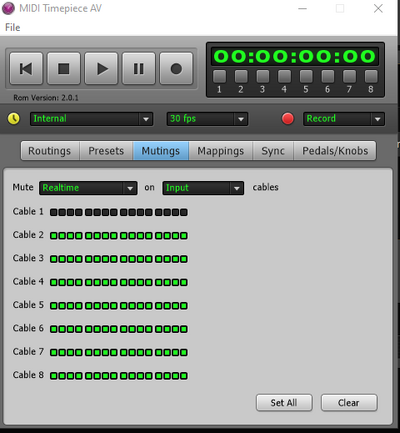Toggle last mute square in Cable 8 row
The height and width of the screenshot is (433, 400).
click(x=184, y=376)
